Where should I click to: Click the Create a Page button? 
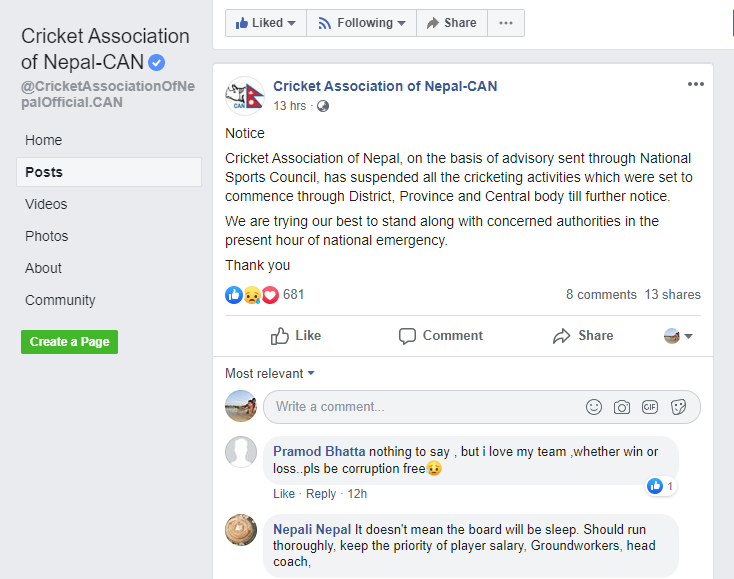point(69,342)
